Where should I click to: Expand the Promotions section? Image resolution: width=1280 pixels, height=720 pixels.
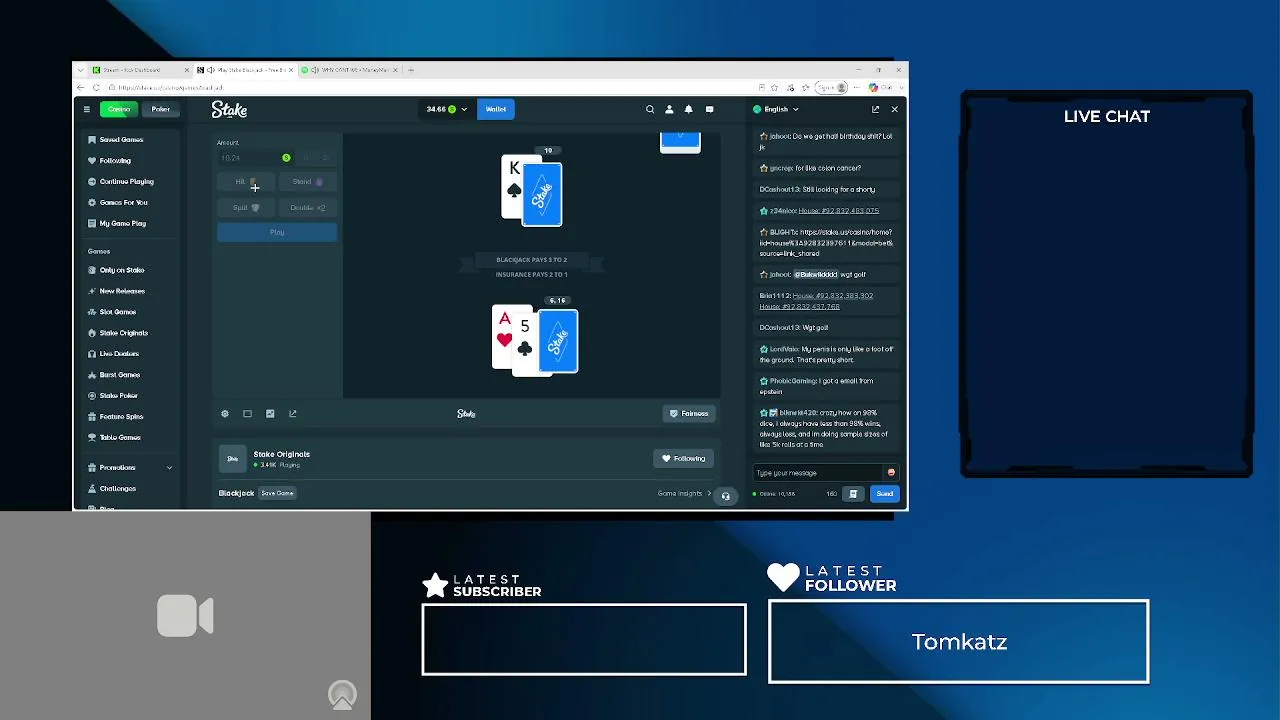click(130, 468)
